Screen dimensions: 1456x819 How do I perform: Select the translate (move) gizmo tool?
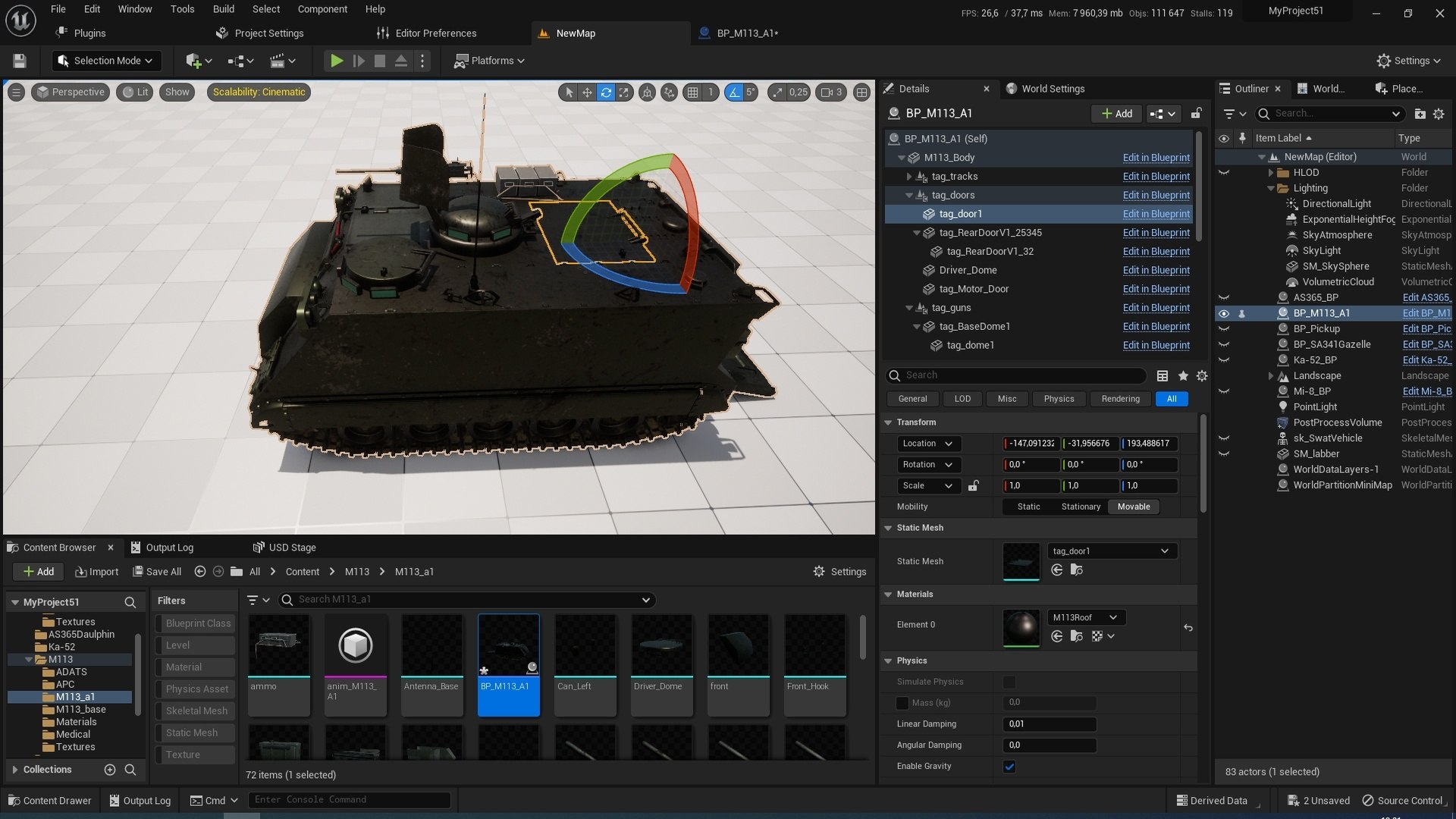click(x=587, y=93)
